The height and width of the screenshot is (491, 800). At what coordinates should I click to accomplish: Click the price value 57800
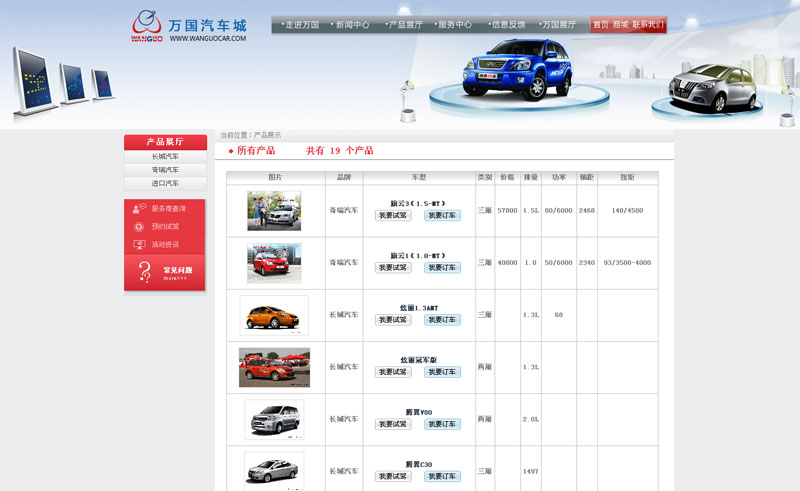pos(507,210)
